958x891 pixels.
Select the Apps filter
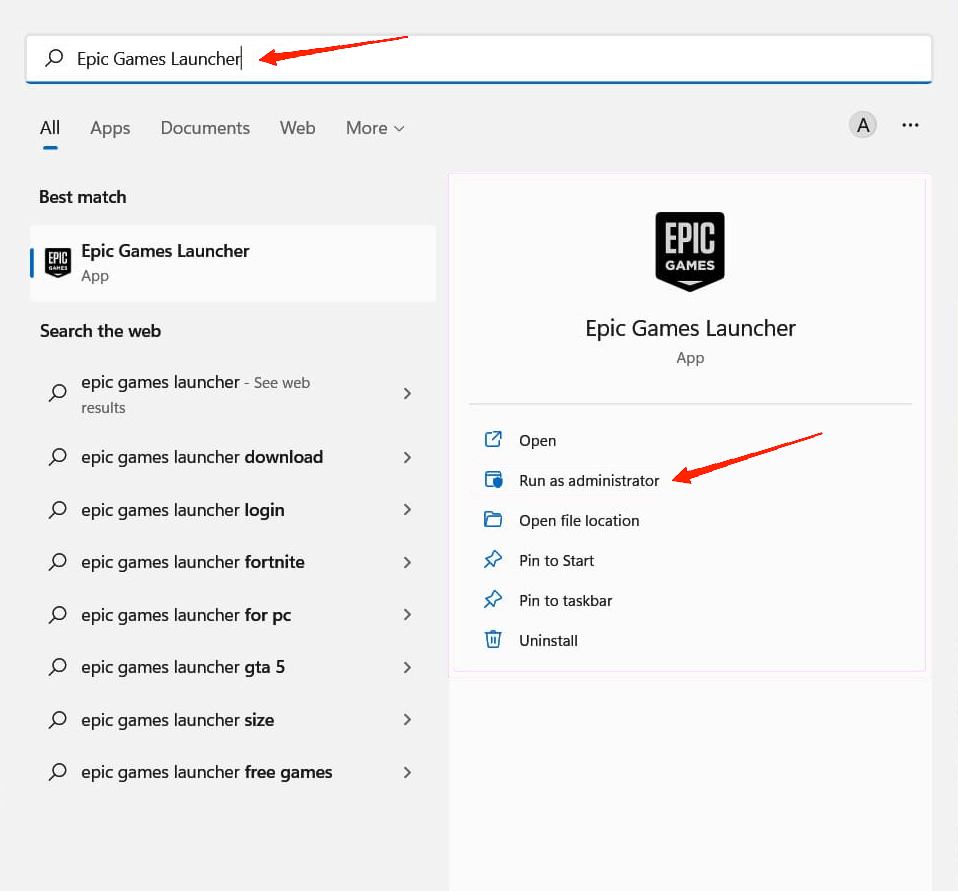point(110,128)
